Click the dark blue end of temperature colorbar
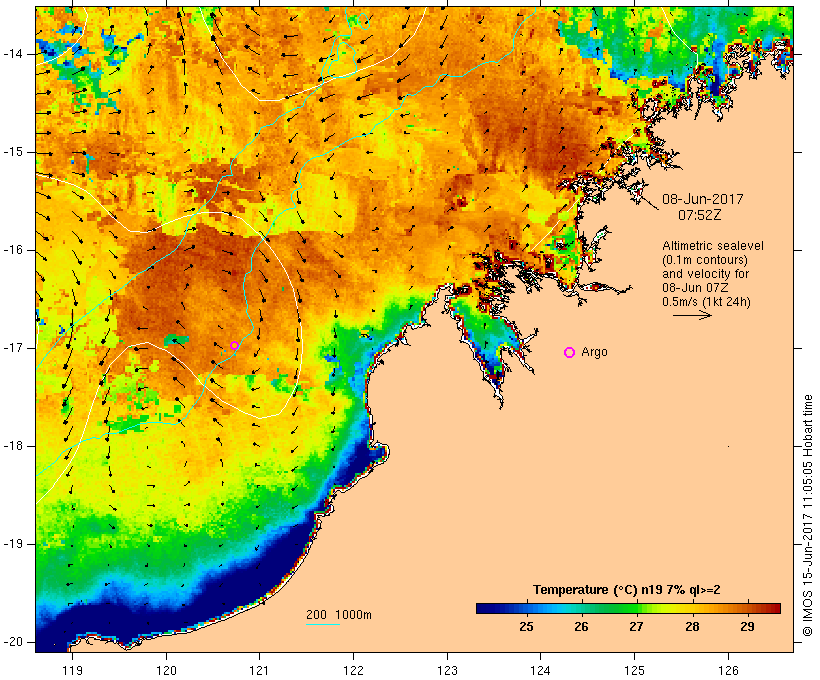820x680 pixels. click(x=484, y=608)
